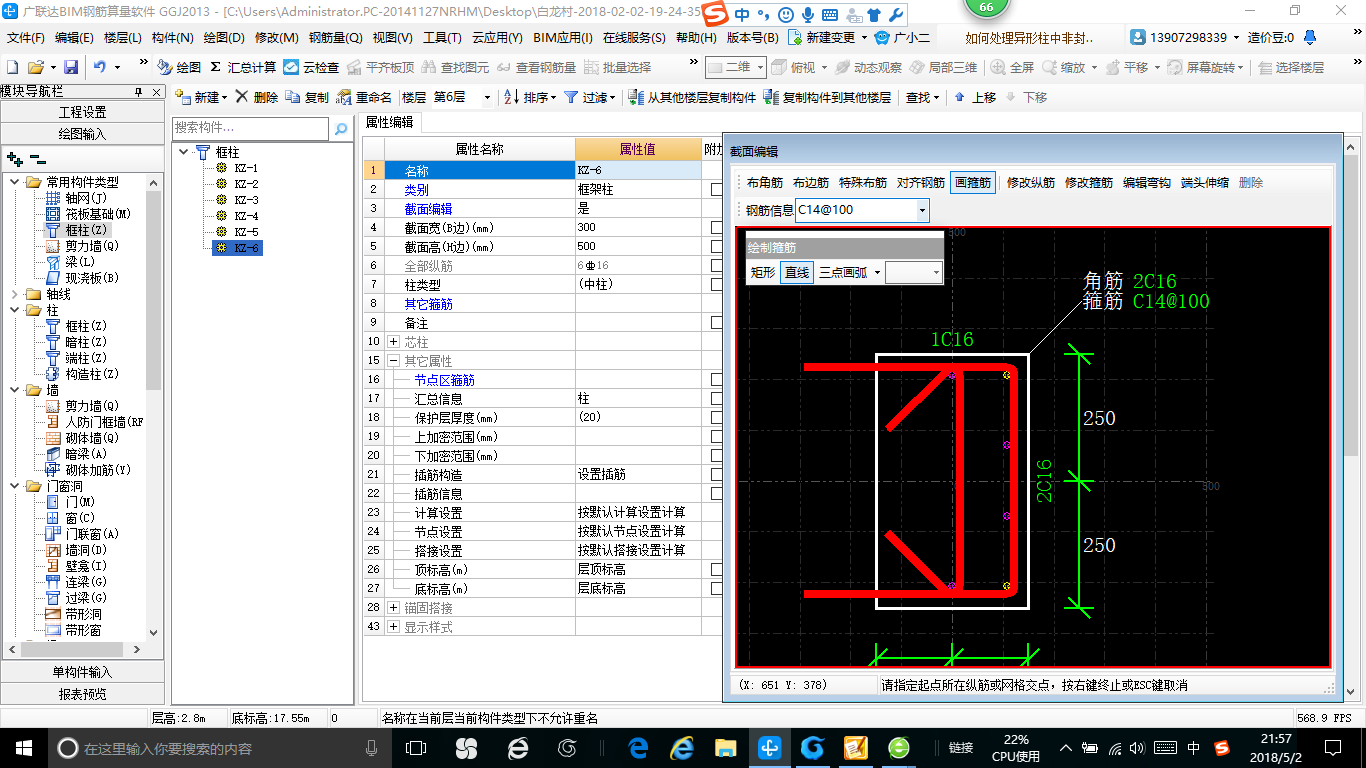Click 复制 copy component button

coord(307,97)
